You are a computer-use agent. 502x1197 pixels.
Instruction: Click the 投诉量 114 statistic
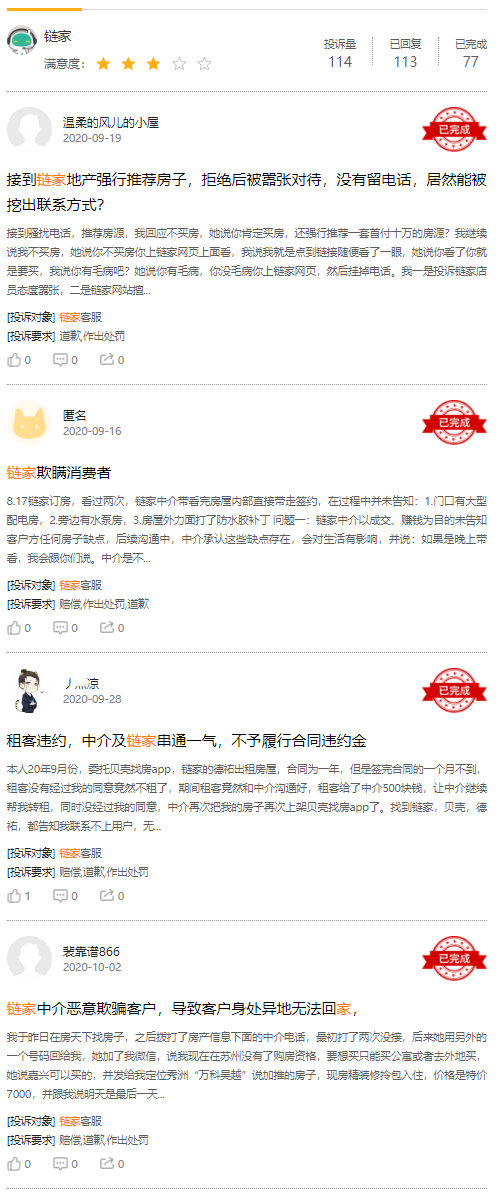point(340,53)
